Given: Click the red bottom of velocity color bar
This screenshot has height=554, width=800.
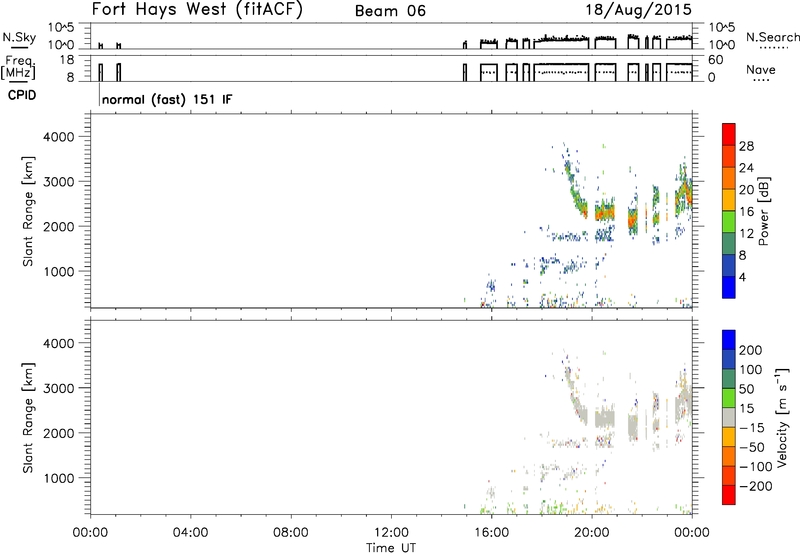Looking at the screenshot, I should (729, 495).
